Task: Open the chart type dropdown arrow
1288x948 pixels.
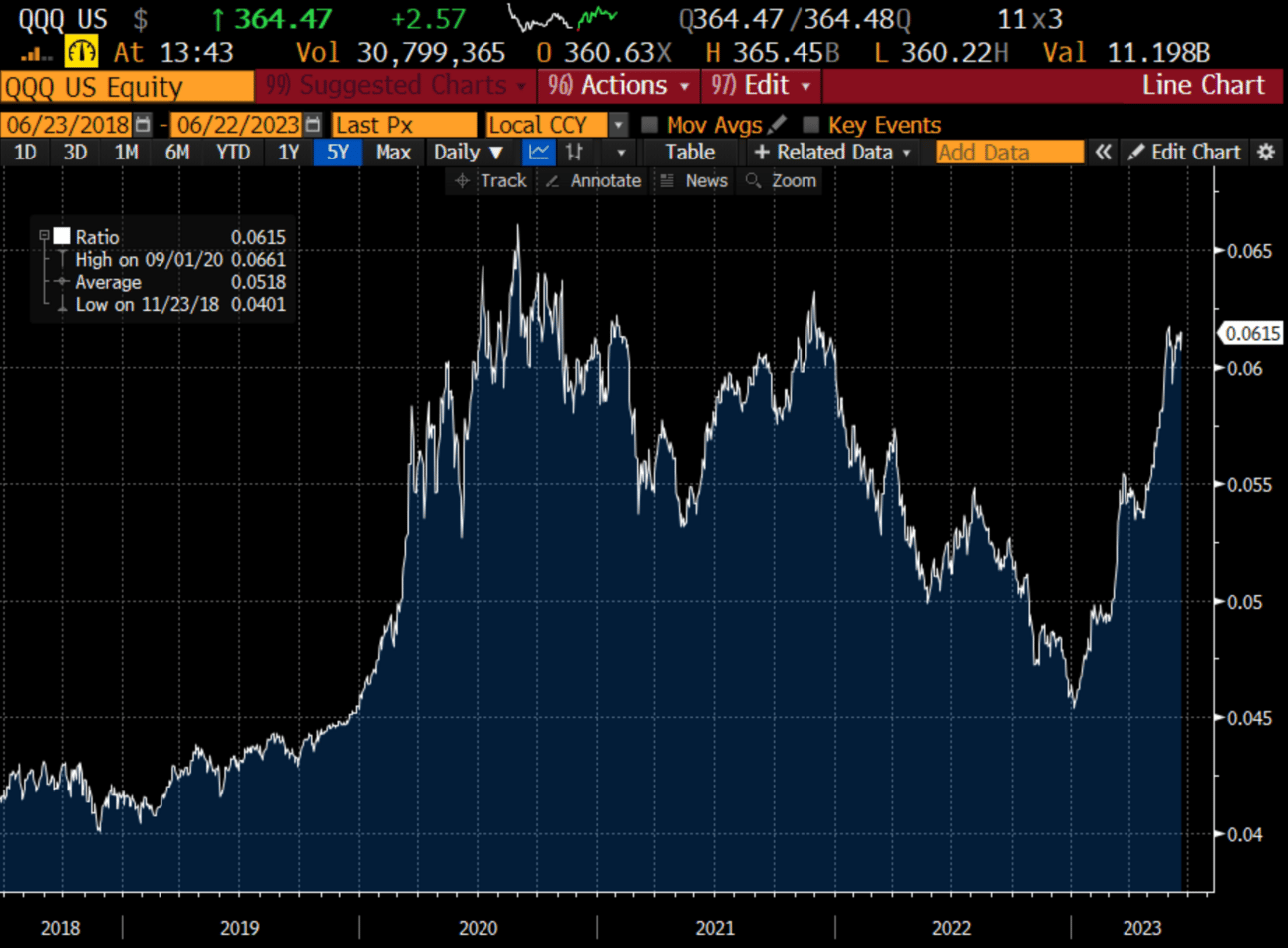Action: click(x=621, y=153)
